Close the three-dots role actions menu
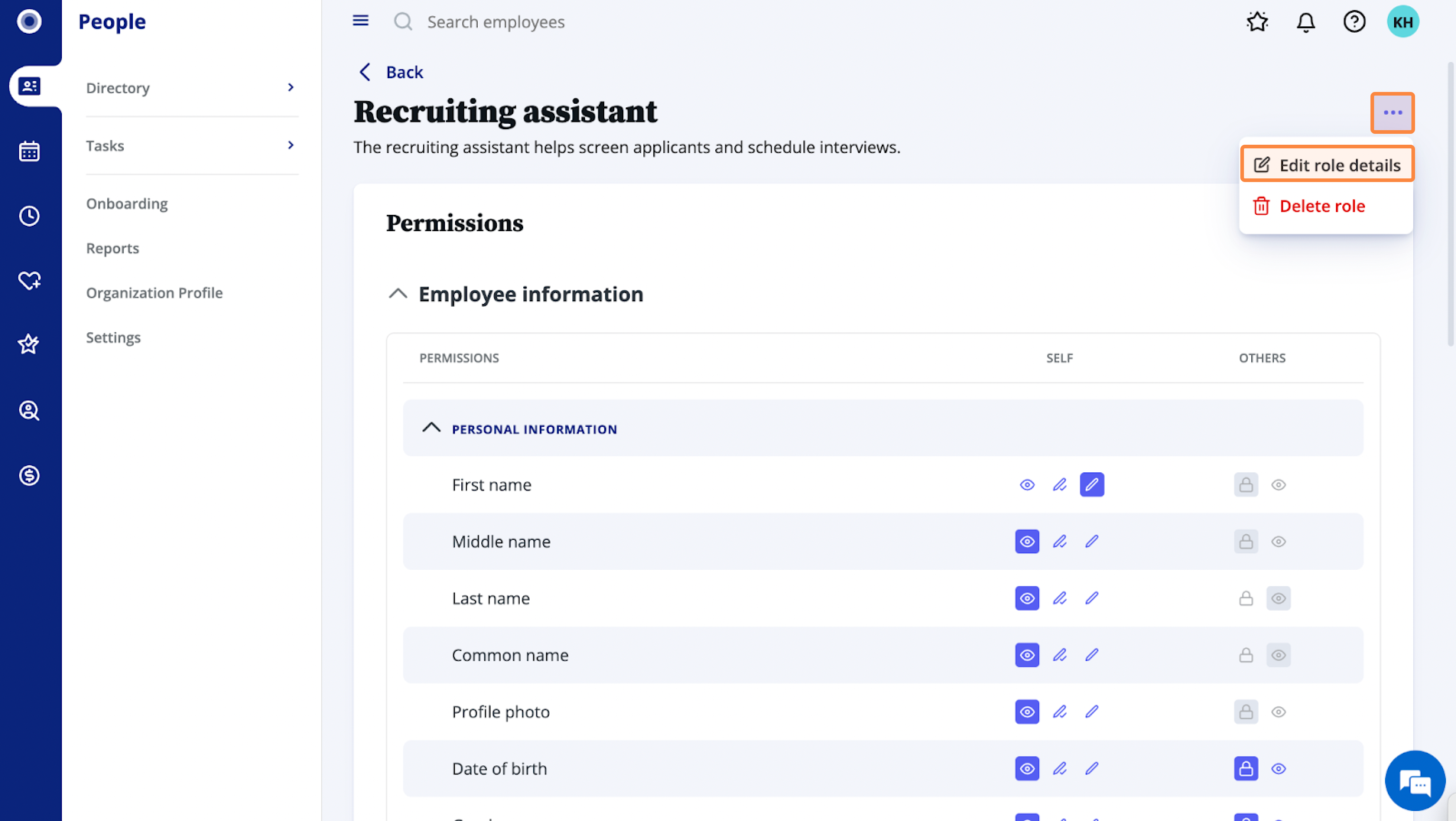The image size is (1456, 821). click(x=1392, y=112)
